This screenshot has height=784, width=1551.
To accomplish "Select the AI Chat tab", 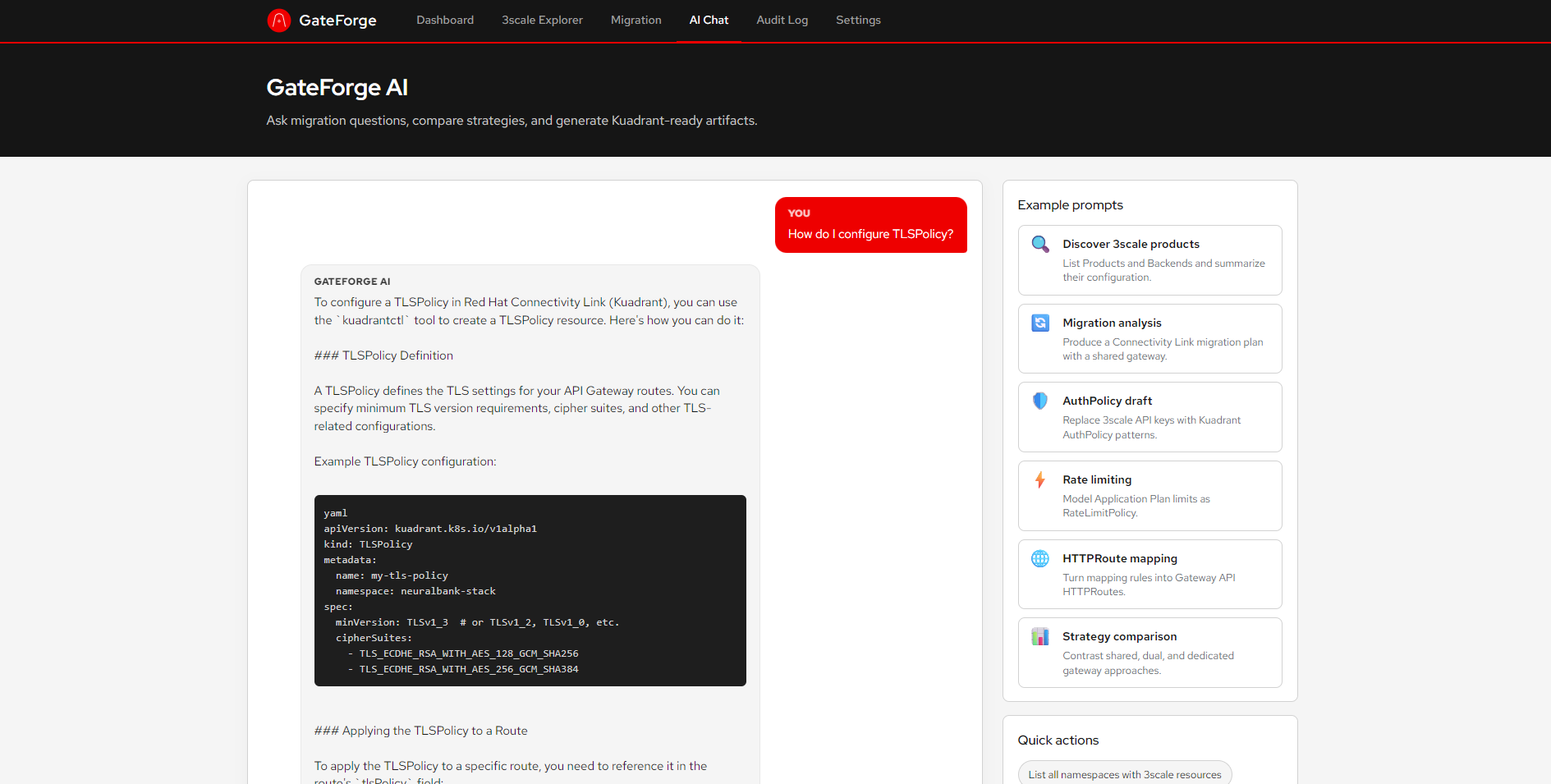I will point(709,21).
